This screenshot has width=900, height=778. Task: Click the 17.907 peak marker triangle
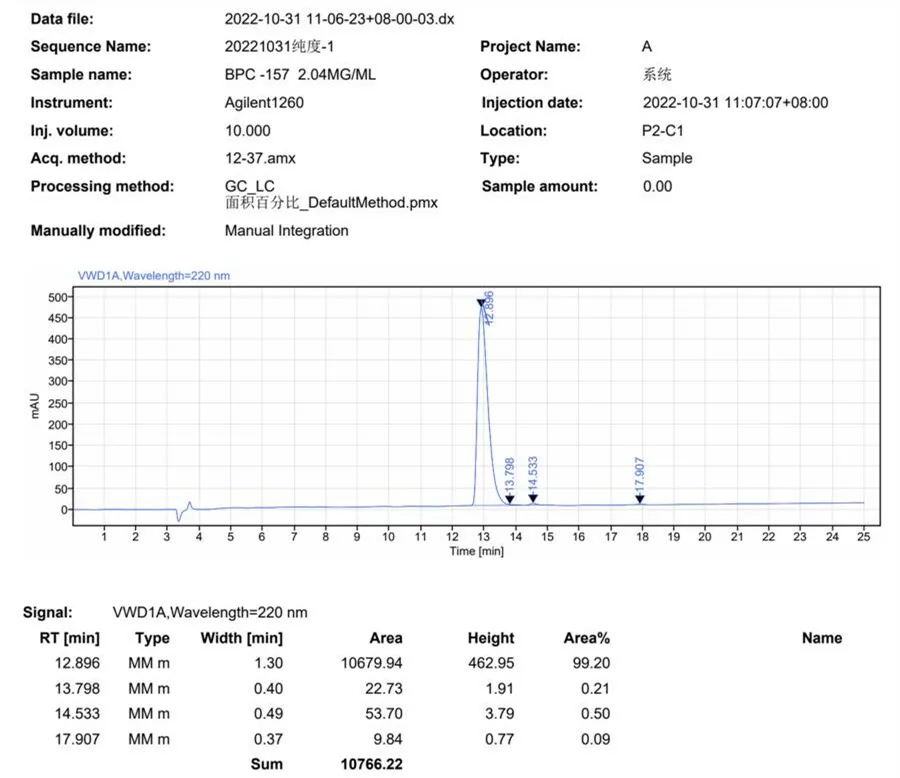pyautogui.click(x=639, y=496)
